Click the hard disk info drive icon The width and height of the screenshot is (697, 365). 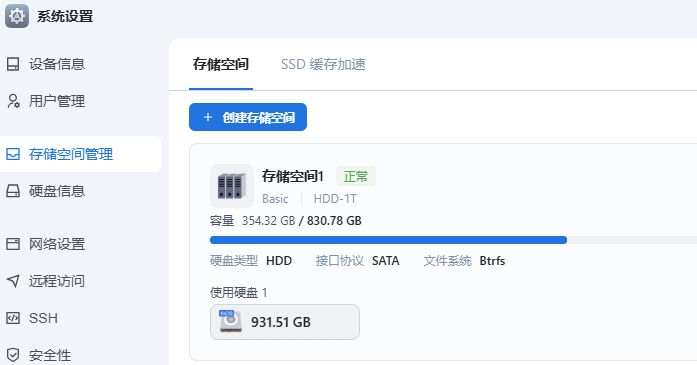(x=13, y=191)
